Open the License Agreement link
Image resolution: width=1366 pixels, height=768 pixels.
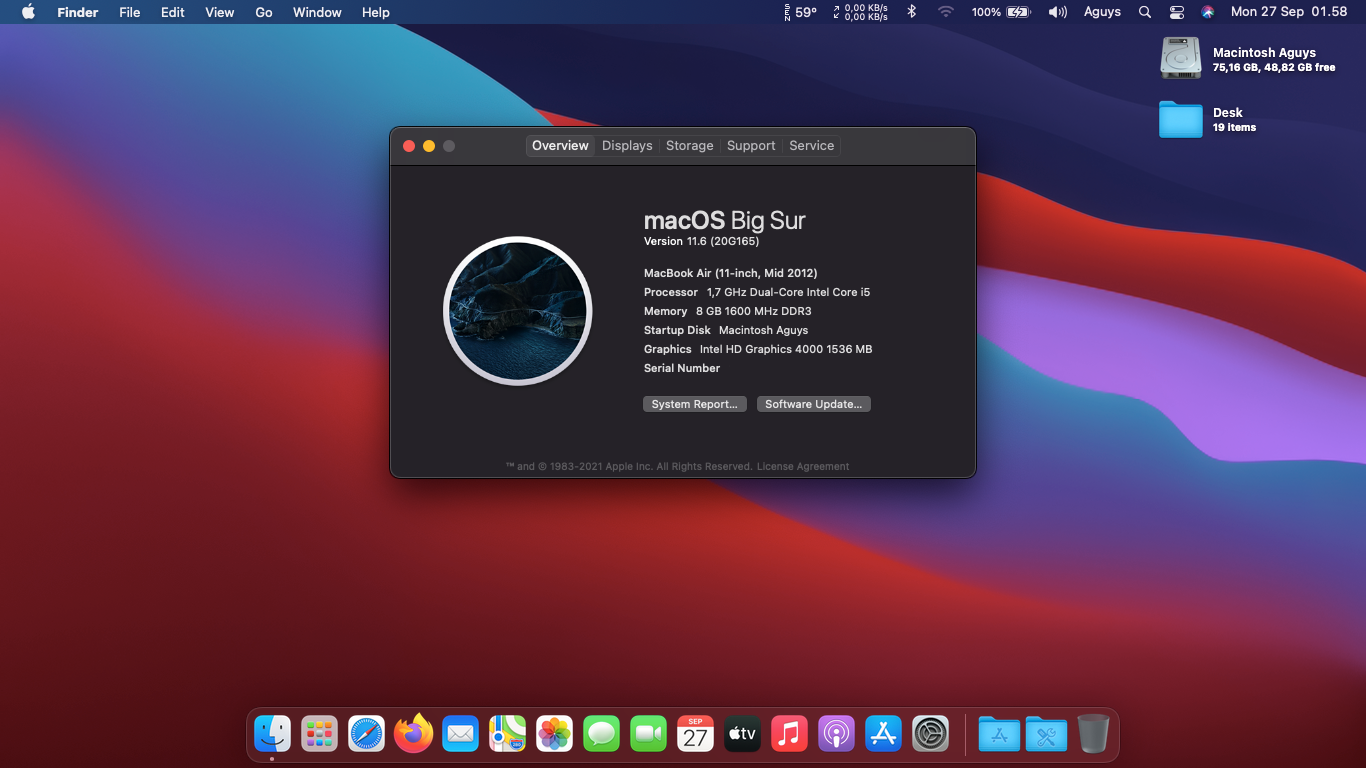(803, 467)
